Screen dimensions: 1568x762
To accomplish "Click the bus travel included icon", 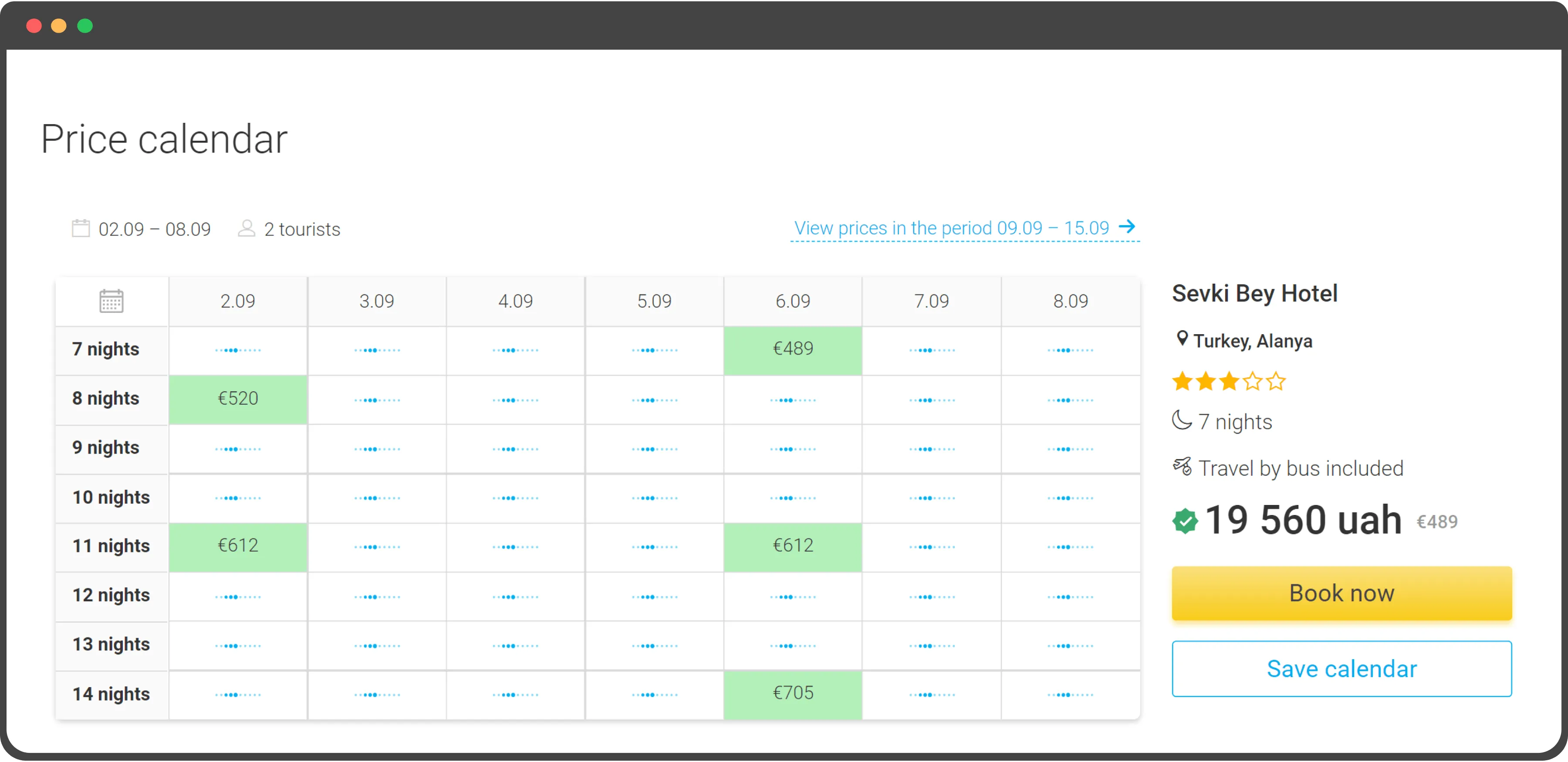I will click(1182, 467).
